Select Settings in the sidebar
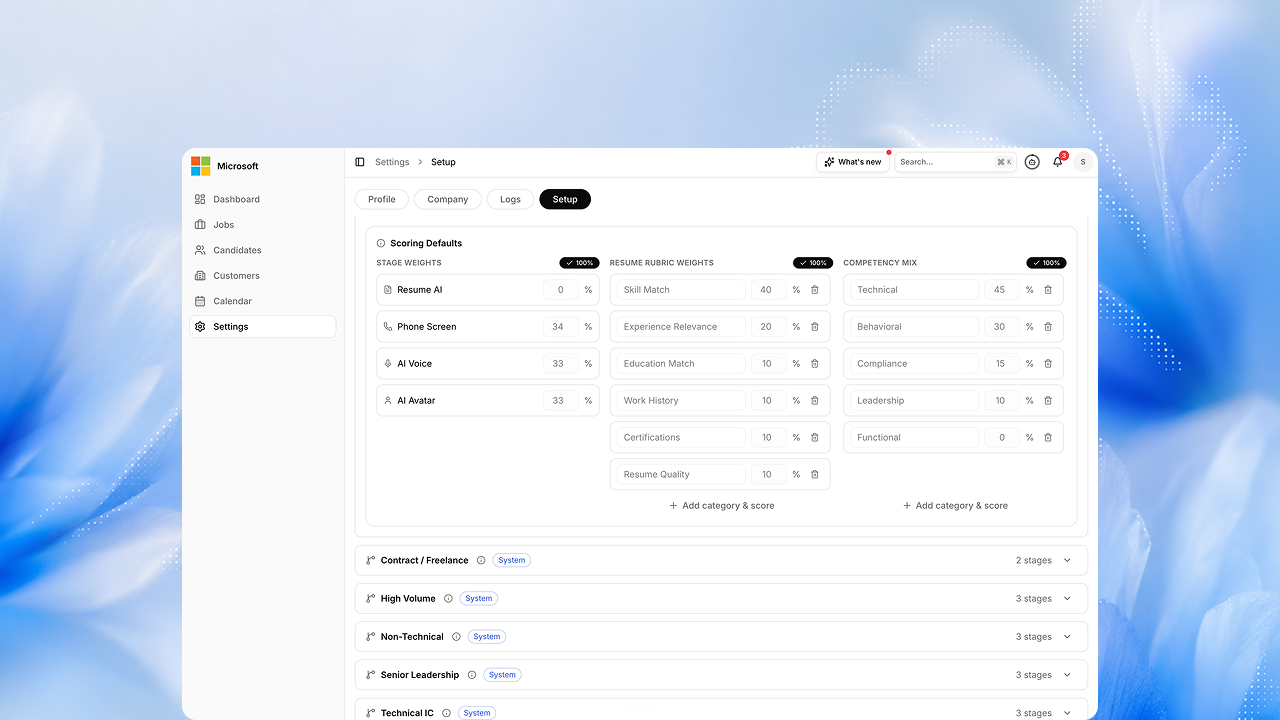Screen dimensions: 1280x720 pos(263,327)
